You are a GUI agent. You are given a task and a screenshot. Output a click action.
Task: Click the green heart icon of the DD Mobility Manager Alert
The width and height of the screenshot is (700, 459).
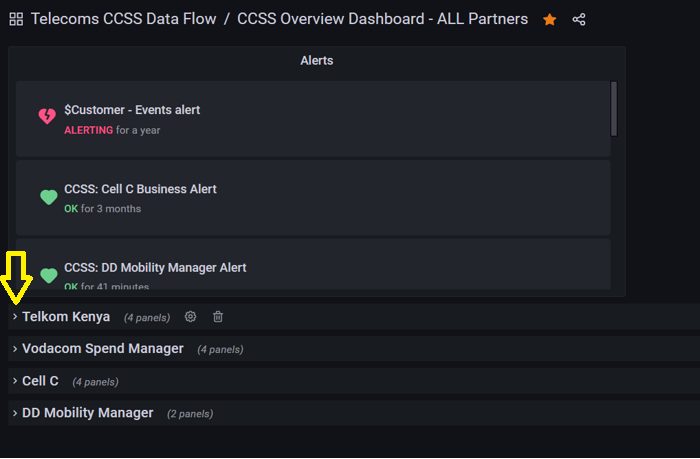coord(49,275)
